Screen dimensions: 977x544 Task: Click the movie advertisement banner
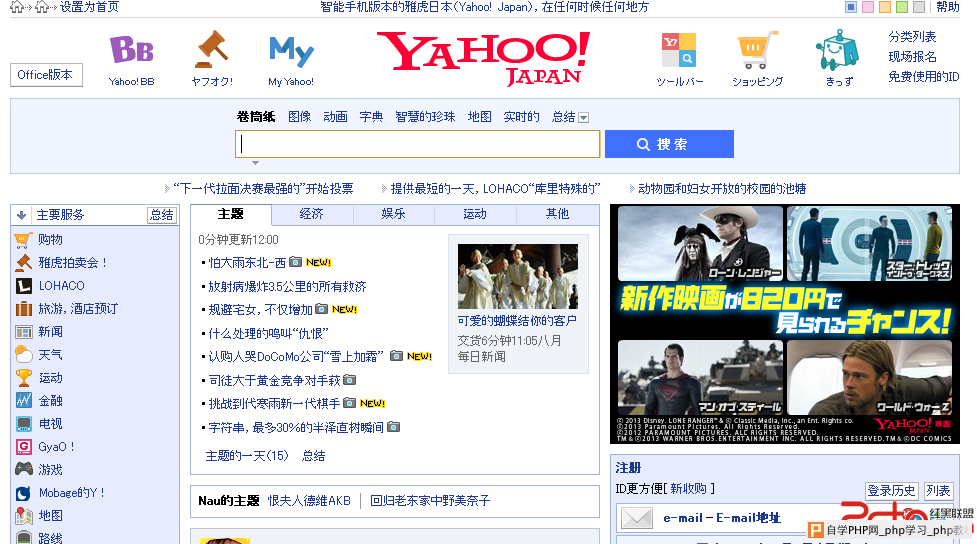pos(784,324)
